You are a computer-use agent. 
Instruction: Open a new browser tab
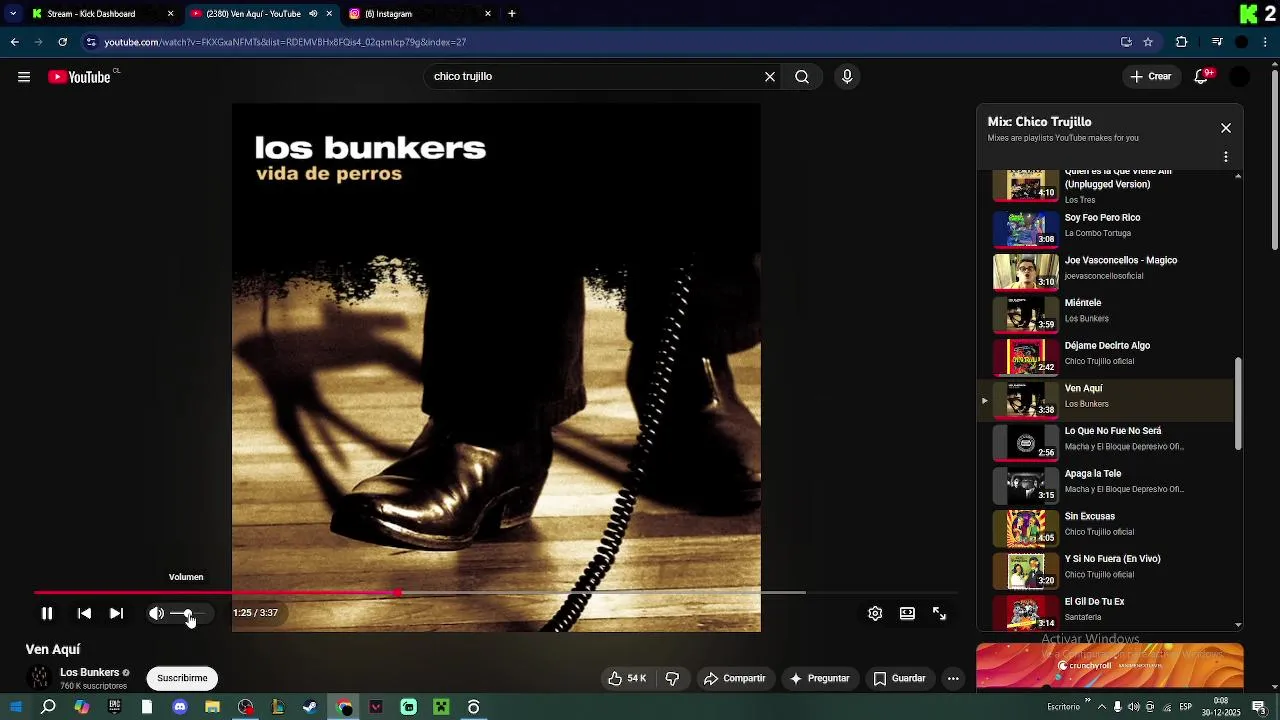click(512, 14)
